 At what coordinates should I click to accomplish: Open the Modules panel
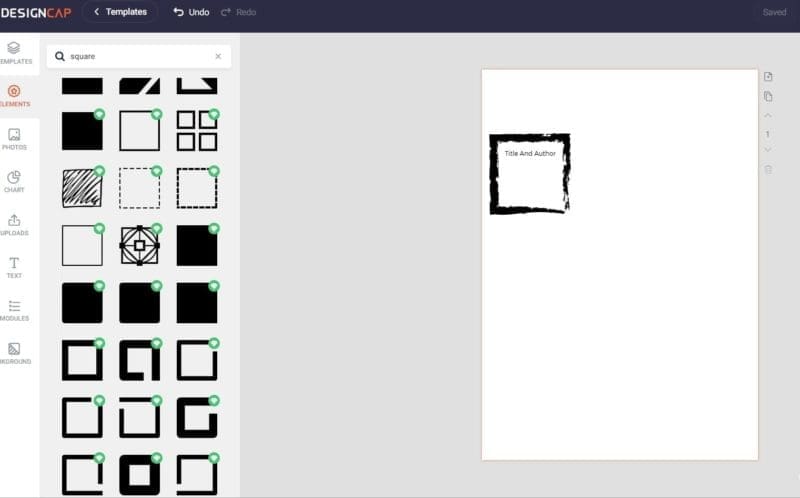click(x=15, y=310)
